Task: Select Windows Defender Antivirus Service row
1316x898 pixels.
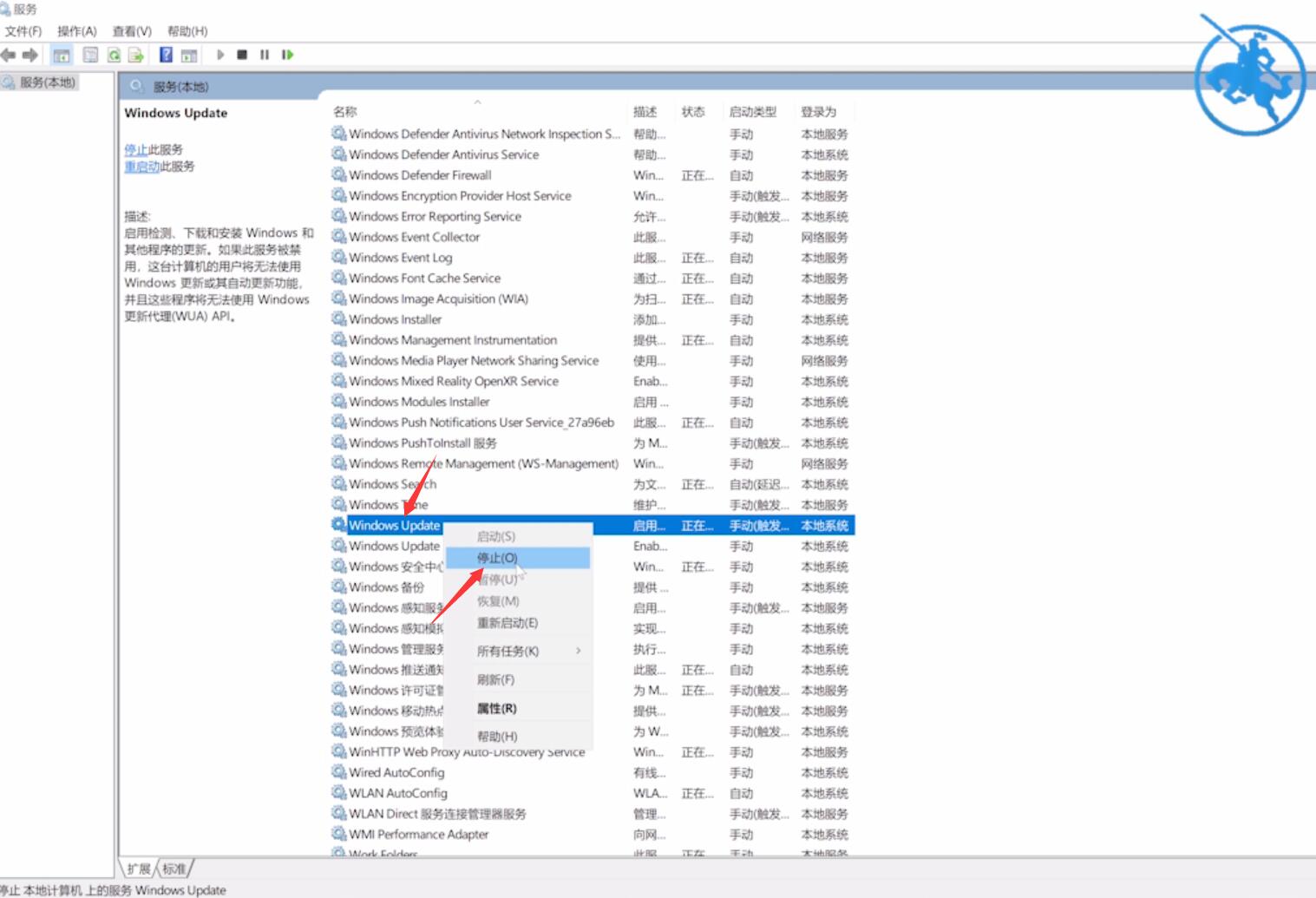Action: 593,154
